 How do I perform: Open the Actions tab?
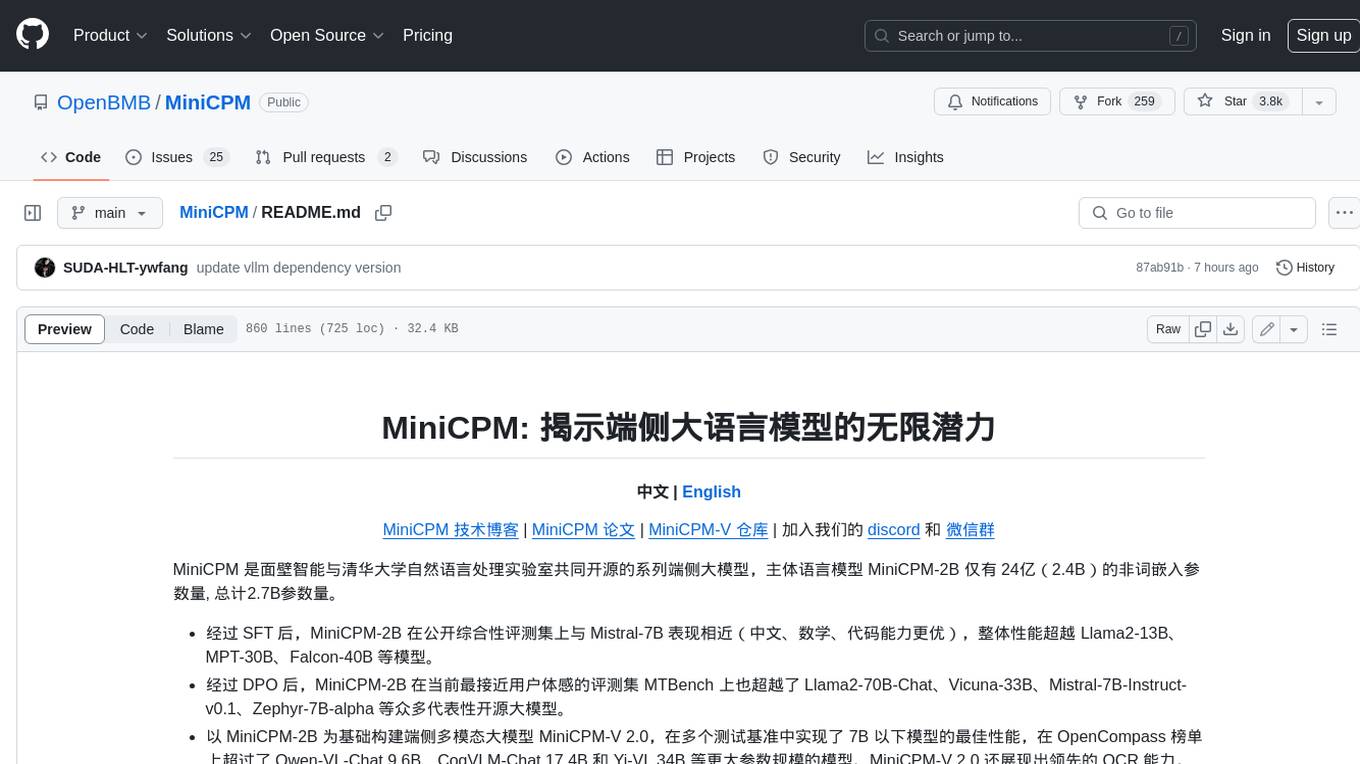(592, 157)
